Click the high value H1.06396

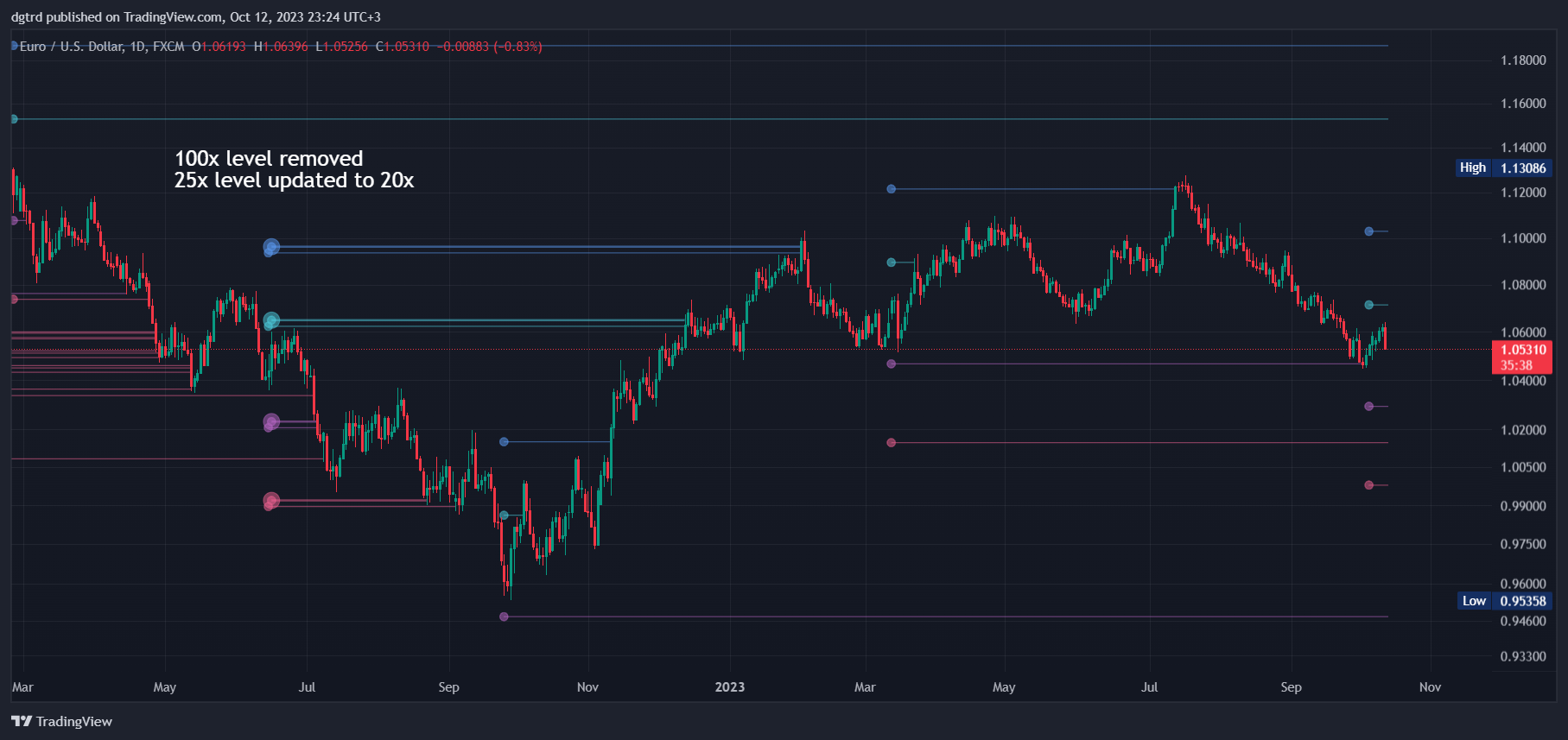281,47
